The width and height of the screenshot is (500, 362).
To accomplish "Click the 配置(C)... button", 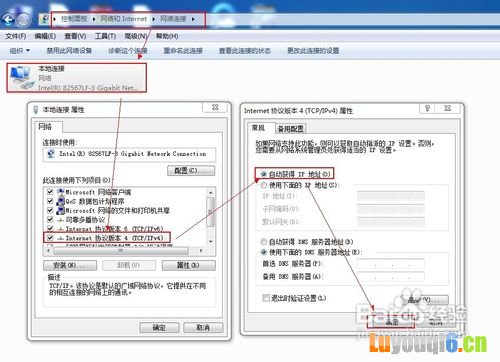I will [x=191, y=171].
